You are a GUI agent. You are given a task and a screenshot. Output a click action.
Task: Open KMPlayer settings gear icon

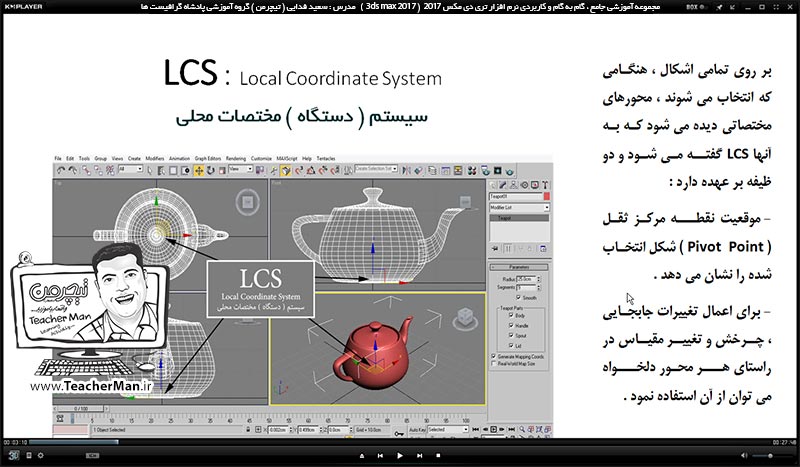pyautogui.click(x=40, y=455)
